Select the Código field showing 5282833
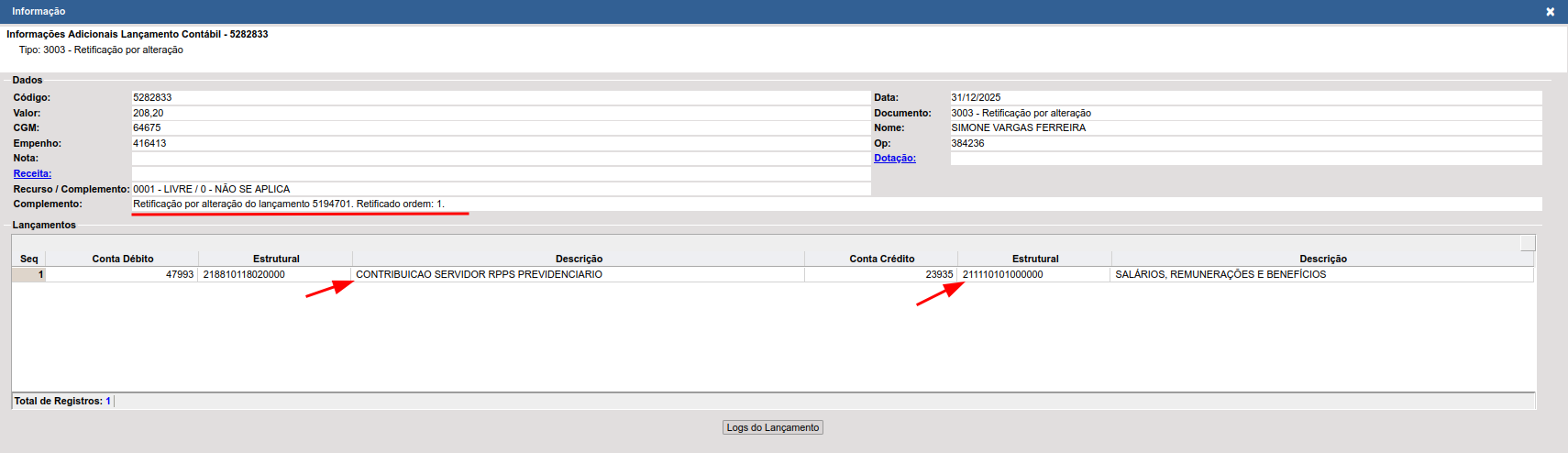 click(x=500, y=97)
